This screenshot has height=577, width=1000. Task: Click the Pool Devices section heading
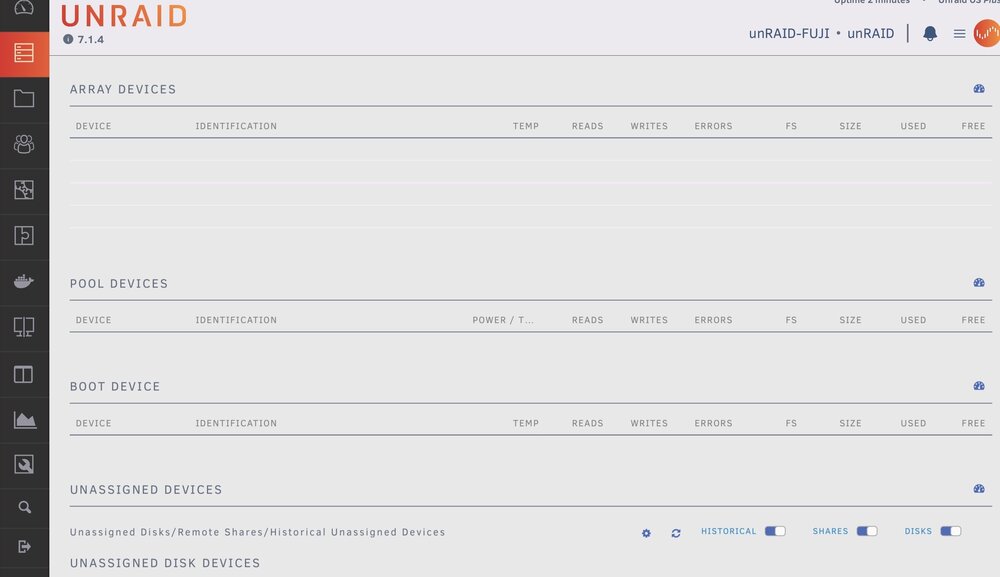119,284
